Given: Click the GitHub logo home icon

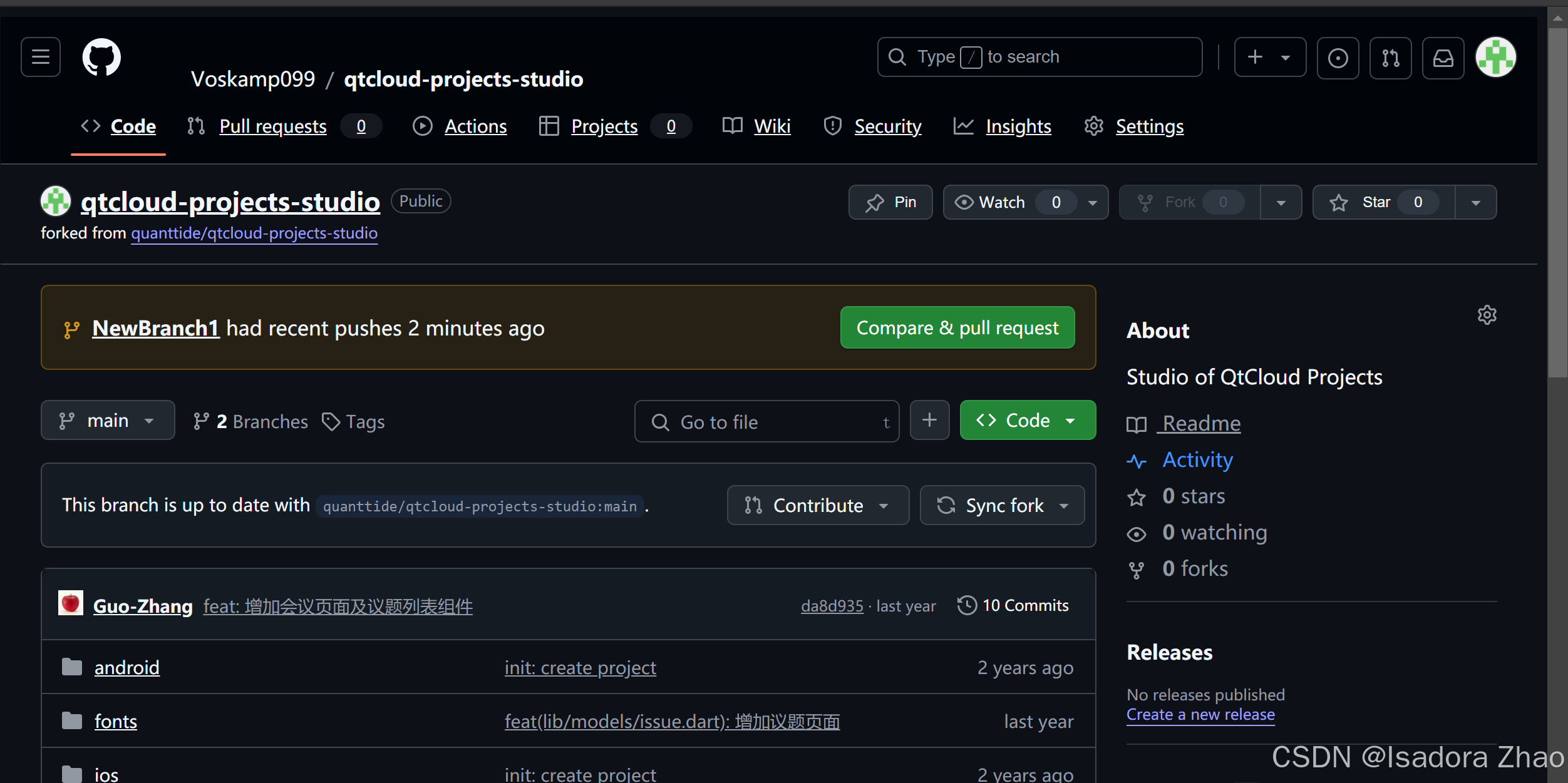Looking at the screenshot, I should pos(101,57).
